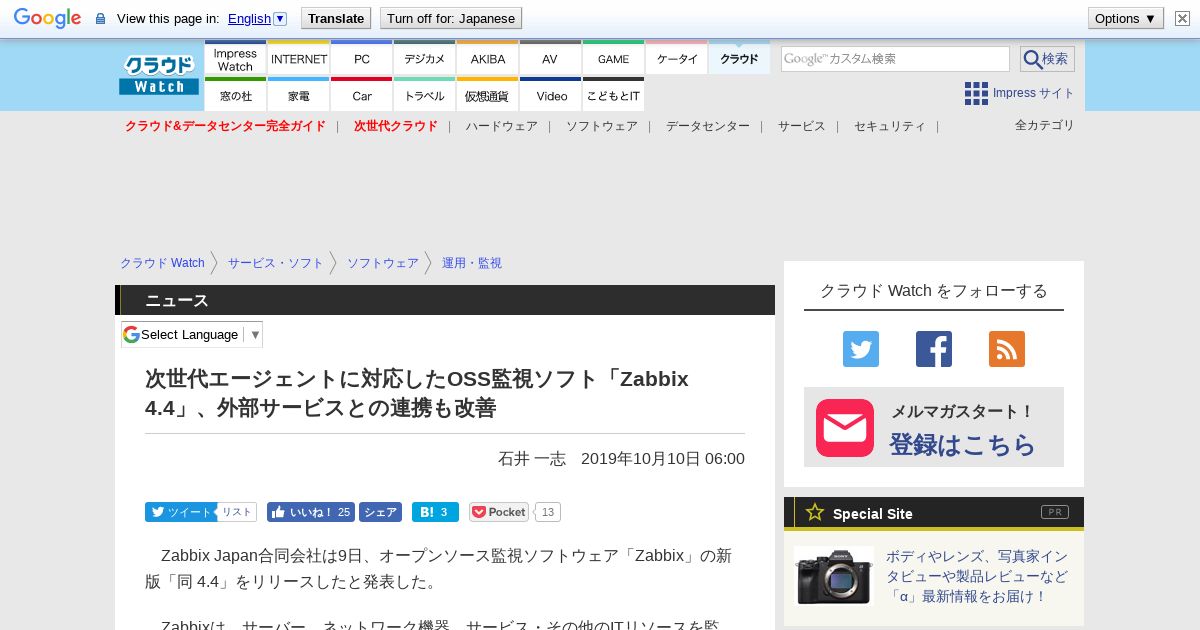Click the Special Site star icon
The height and width of the screenshot is (630, 1200).
click(815, 512)
